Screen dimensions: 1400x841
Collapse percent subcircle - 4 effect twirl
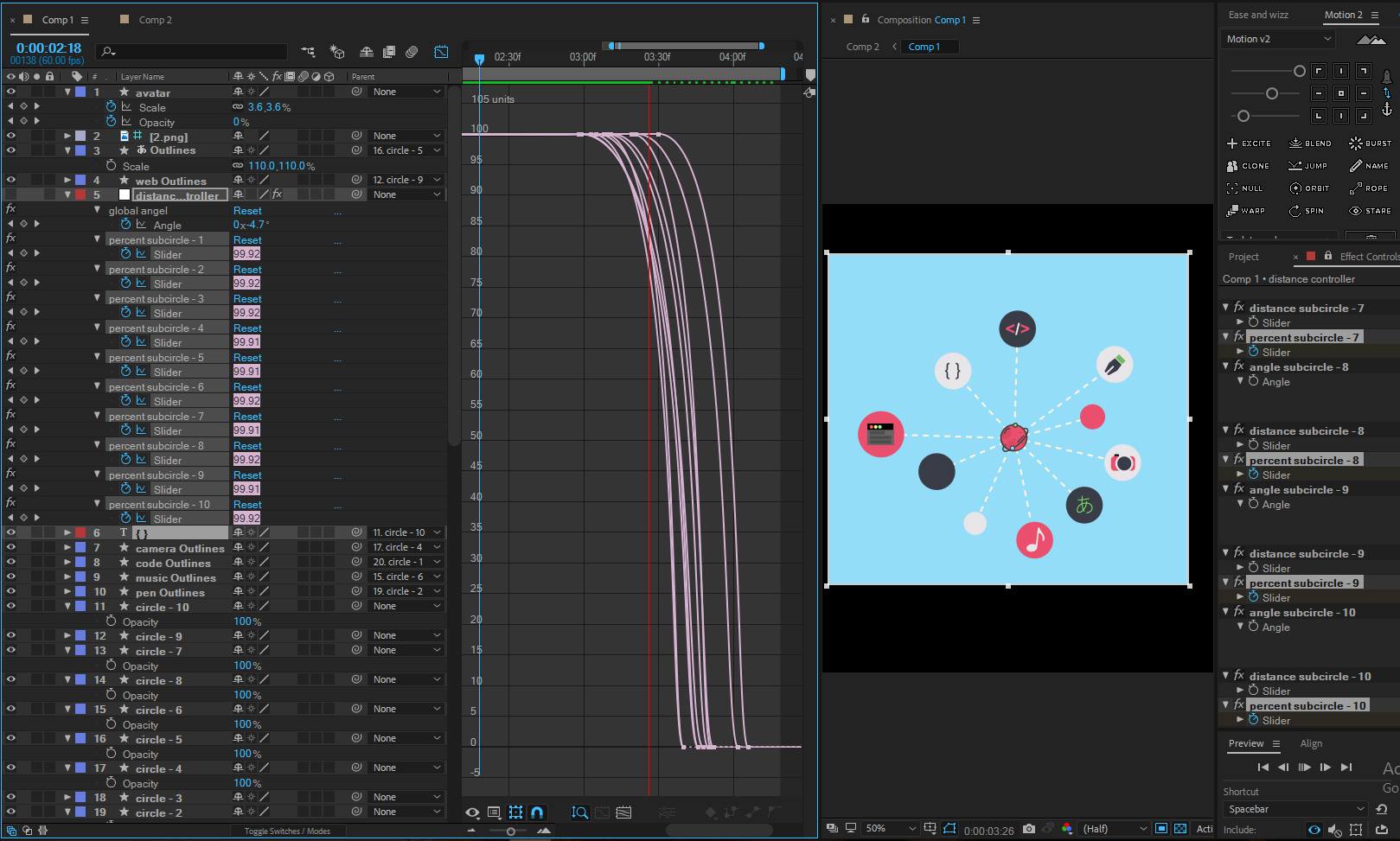click(97, 328)
